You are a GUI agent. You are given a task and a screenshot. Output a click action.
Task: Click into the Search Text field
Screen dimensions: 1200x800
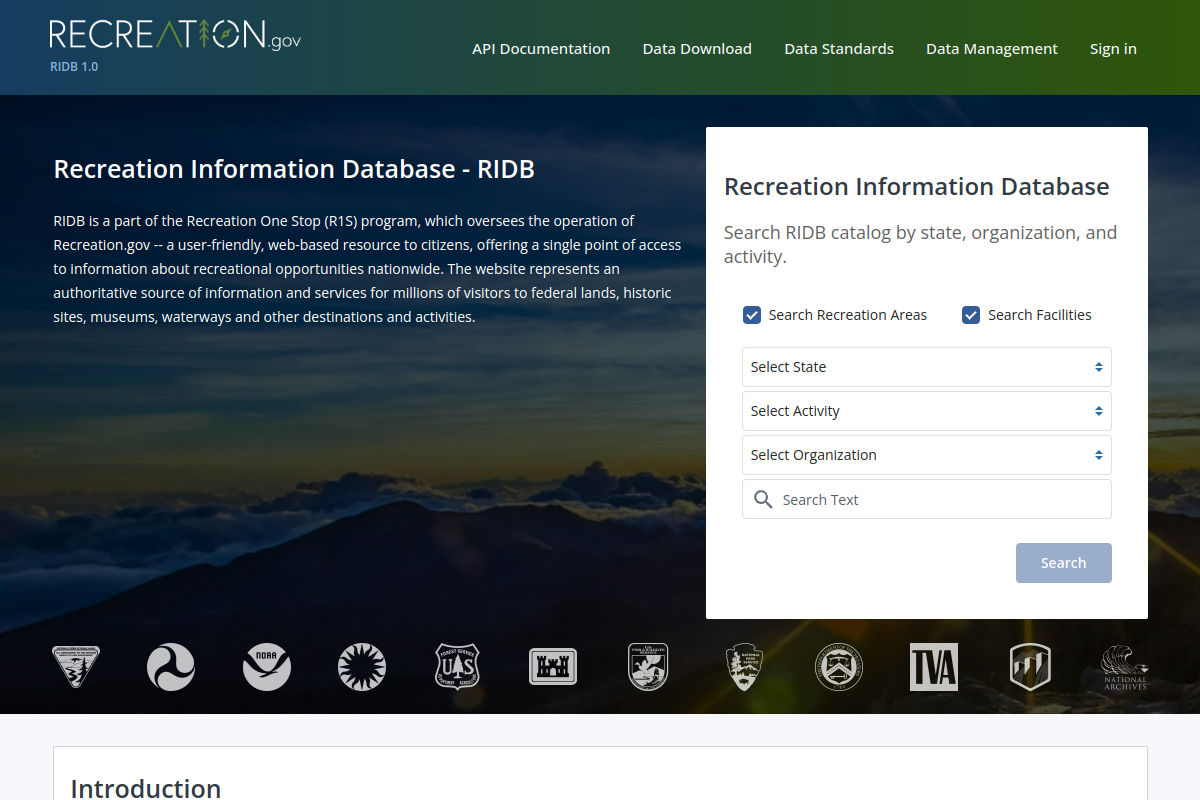tap(927, 499)
